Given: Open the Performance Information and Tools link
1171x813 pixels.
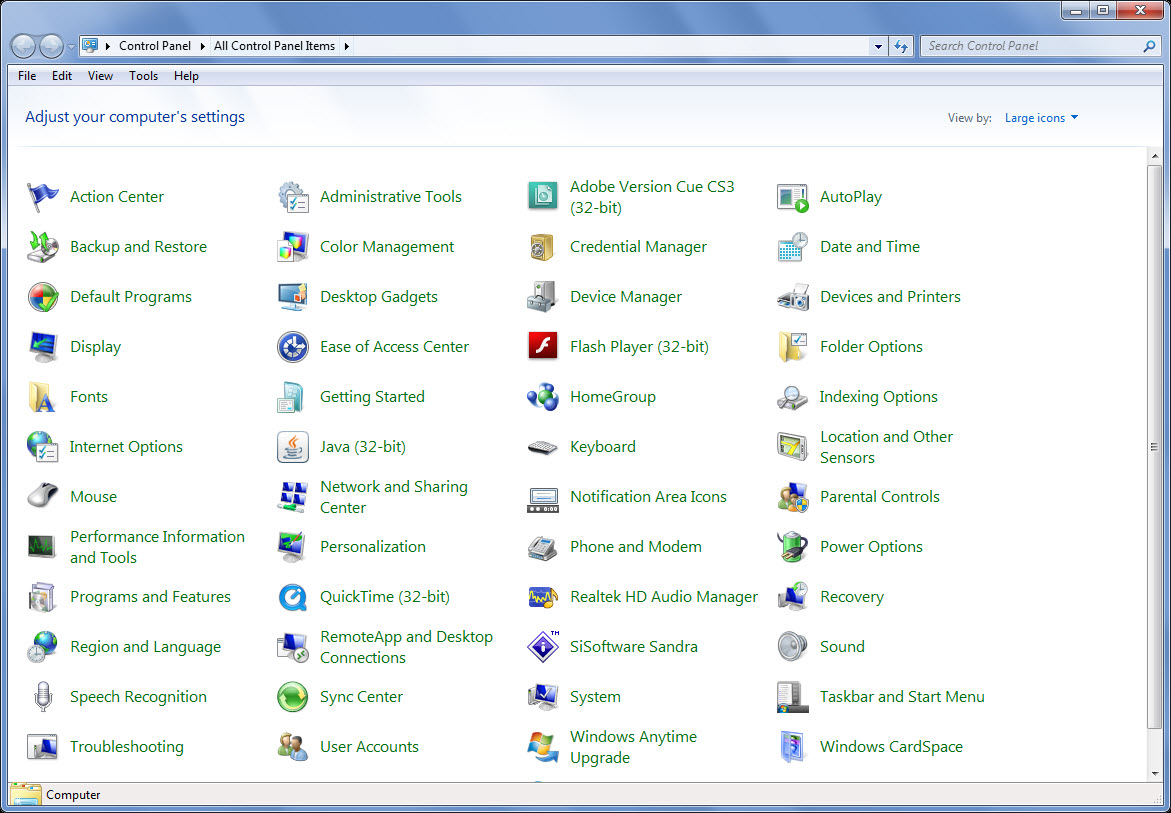Looking at the screenshot, I should click(157, 547).
